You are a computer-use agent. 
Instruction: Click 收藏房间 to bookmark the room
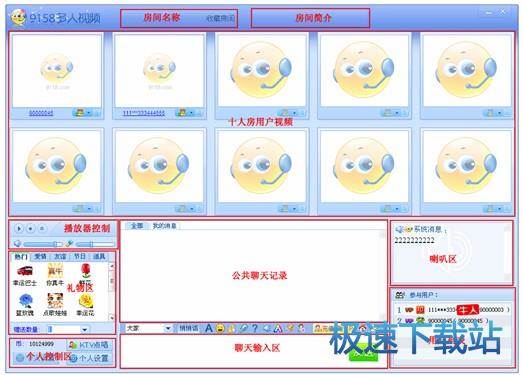[220, 18]
